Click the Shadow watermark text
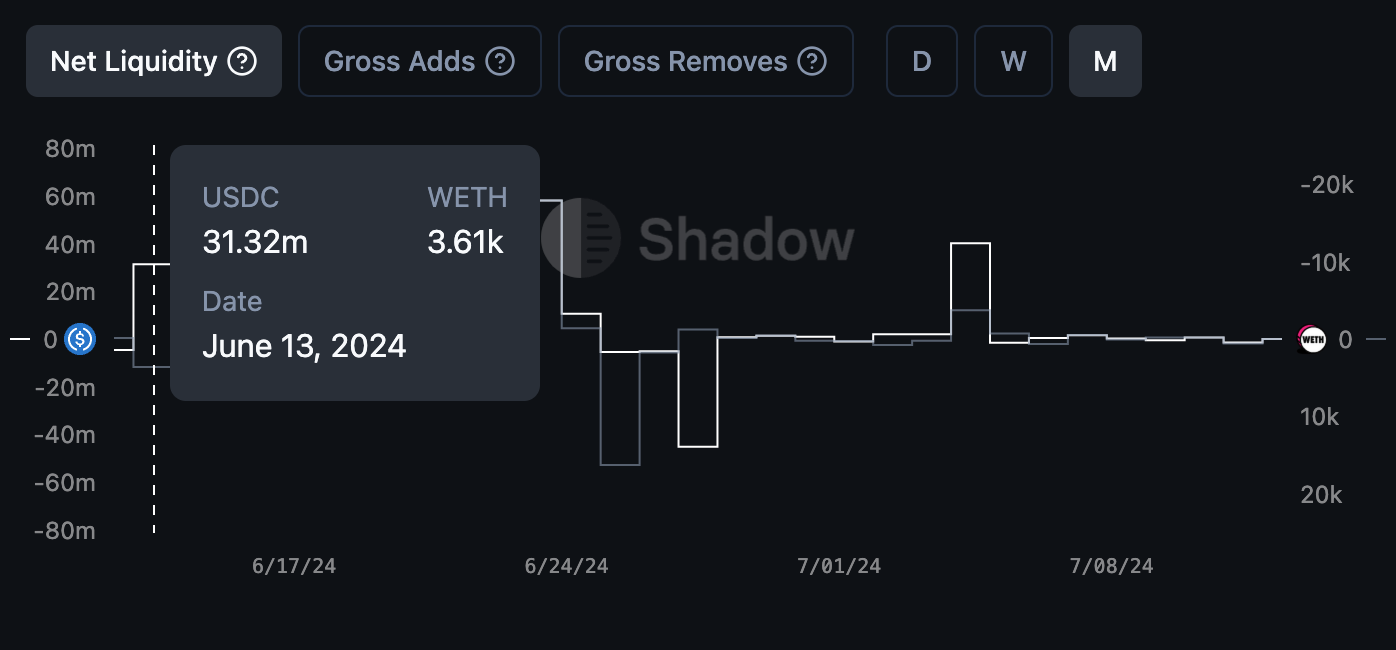The height and width of the screenshot is (650, 1396). coord(746,240)
